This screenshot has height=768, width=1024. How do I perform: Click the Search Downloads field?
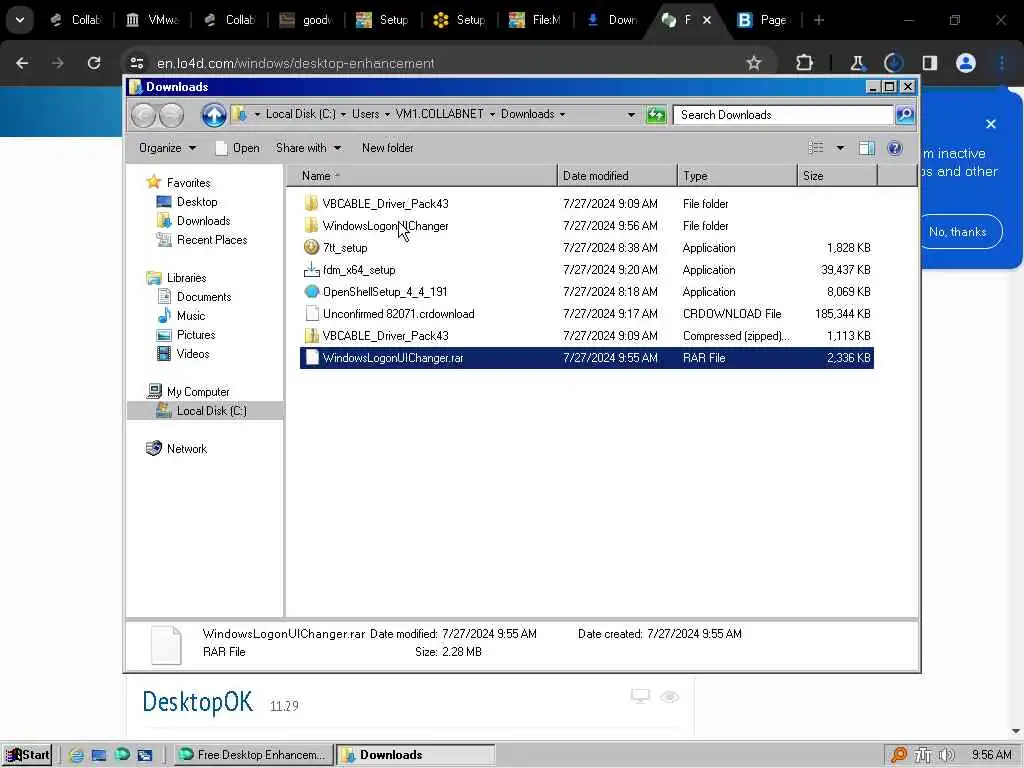coord(782,115)
